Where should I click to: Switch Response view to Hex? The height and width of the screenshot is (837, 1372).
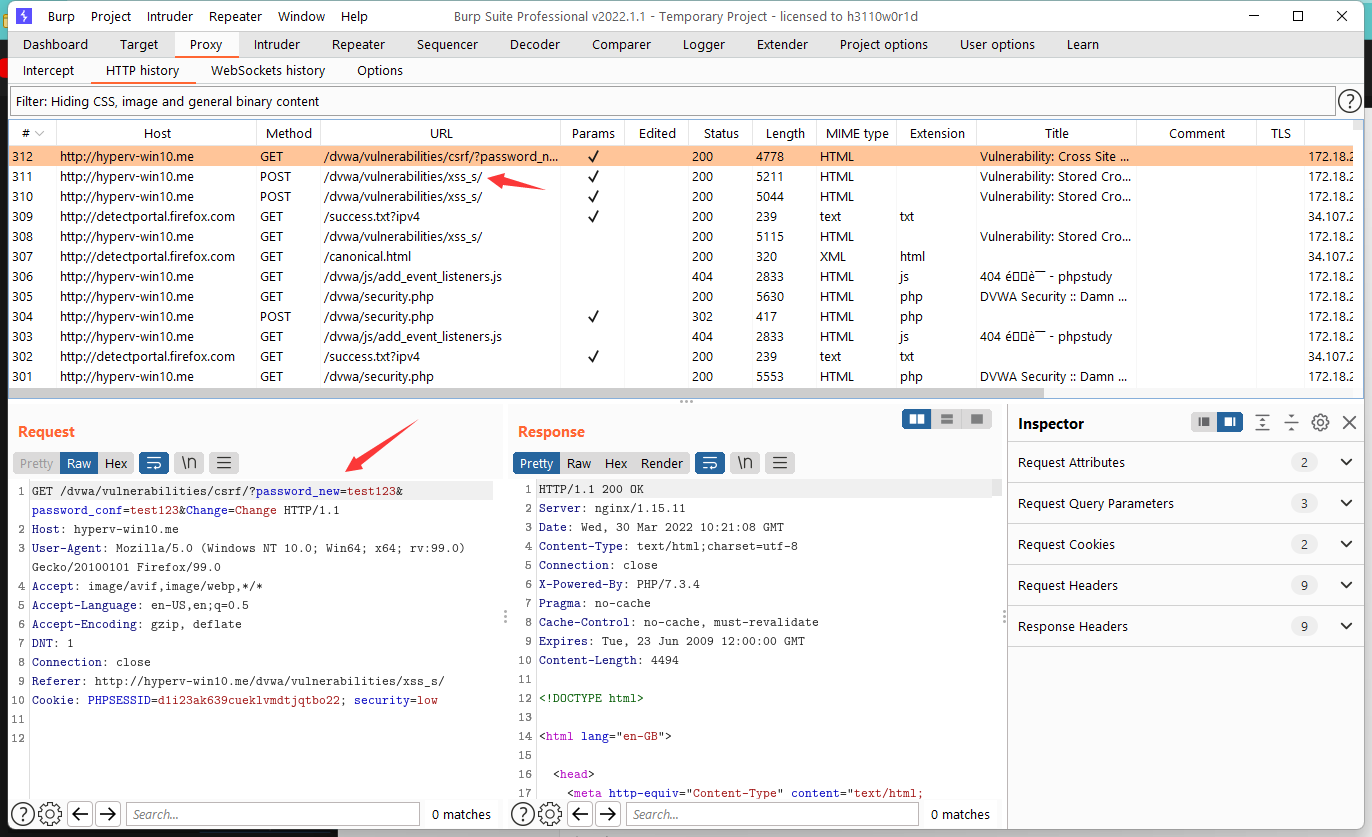click(616, 463)
